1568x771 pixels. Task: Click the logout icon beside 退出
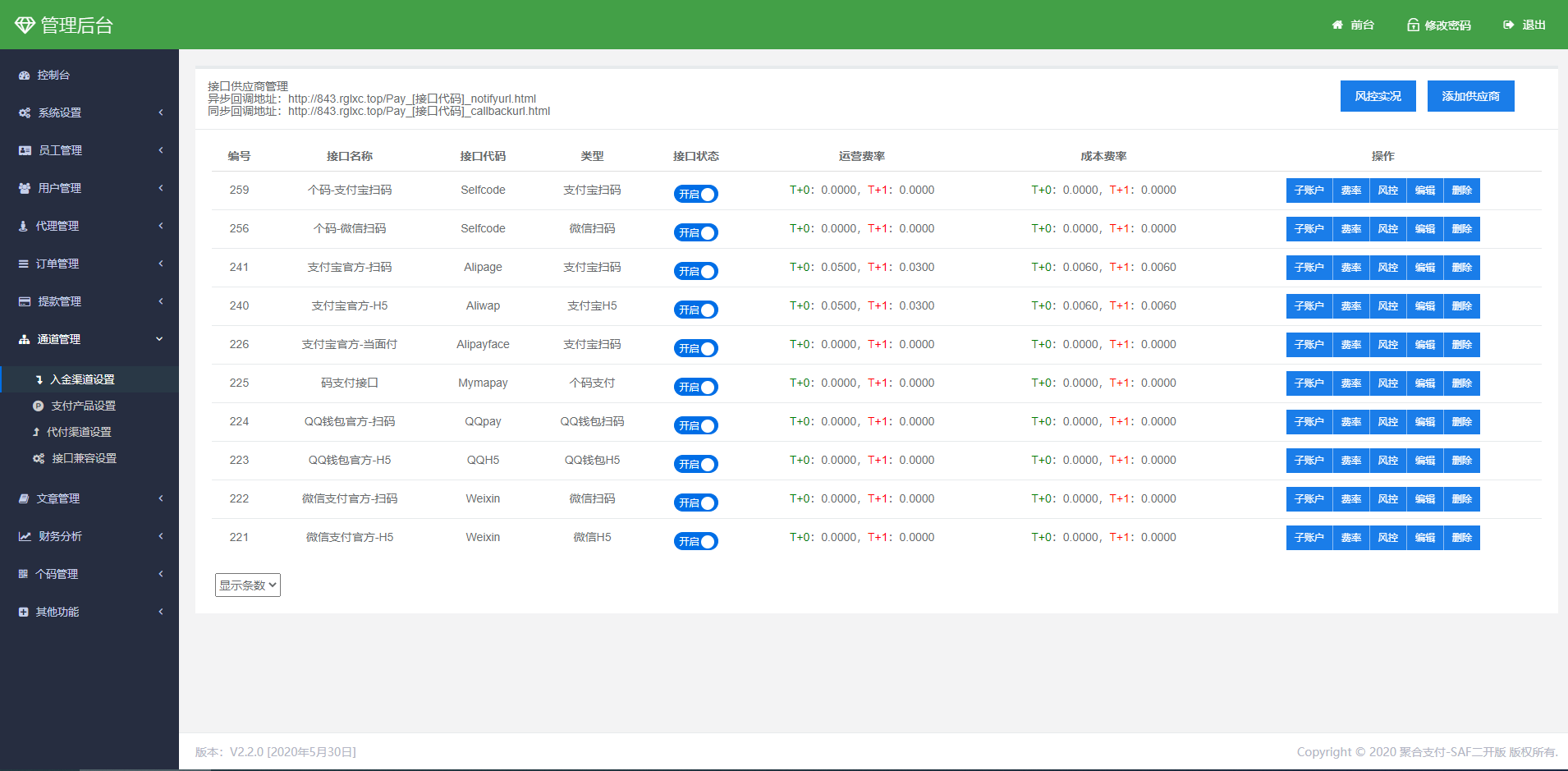click(x=1509, y=25)
